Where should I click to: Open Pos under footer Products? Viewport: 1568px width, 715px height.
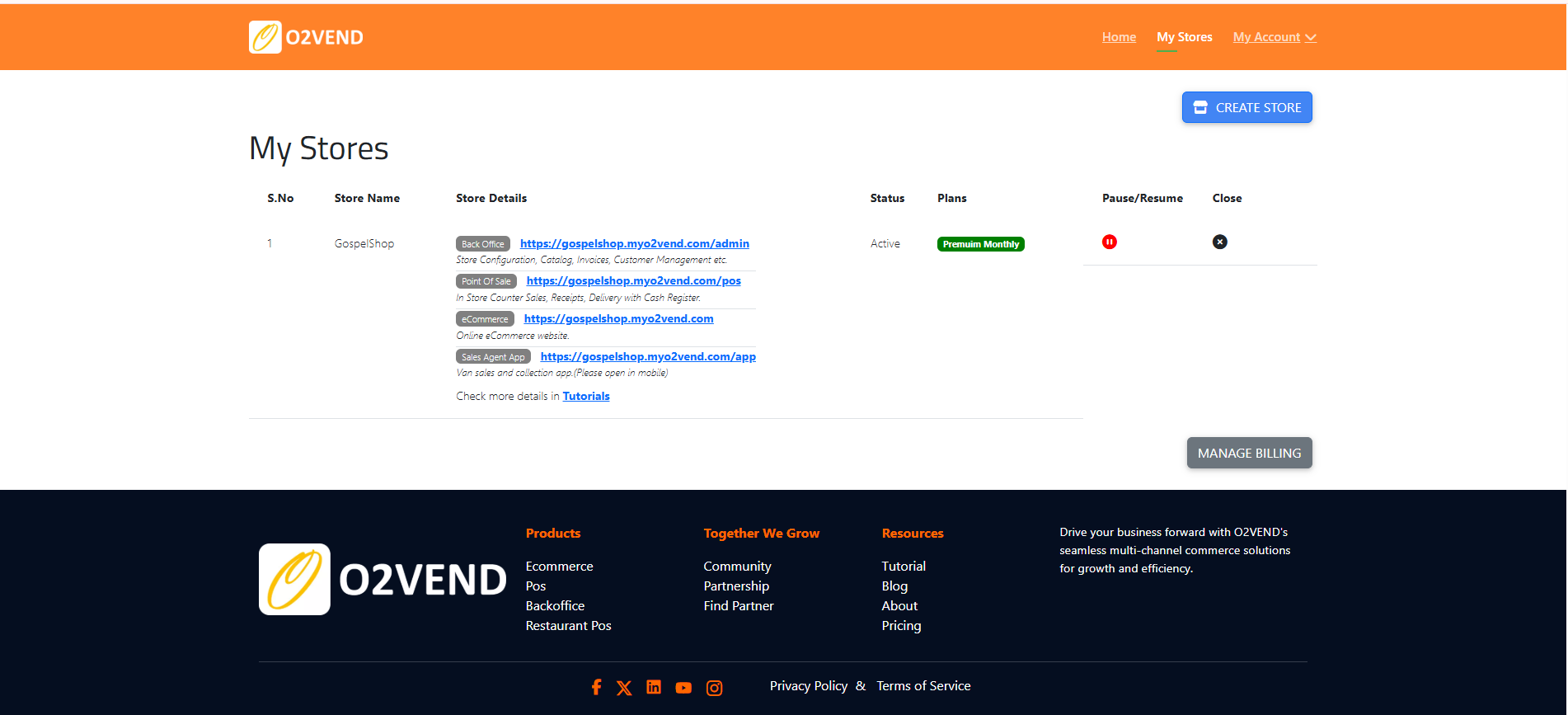(x=536, y=586)
